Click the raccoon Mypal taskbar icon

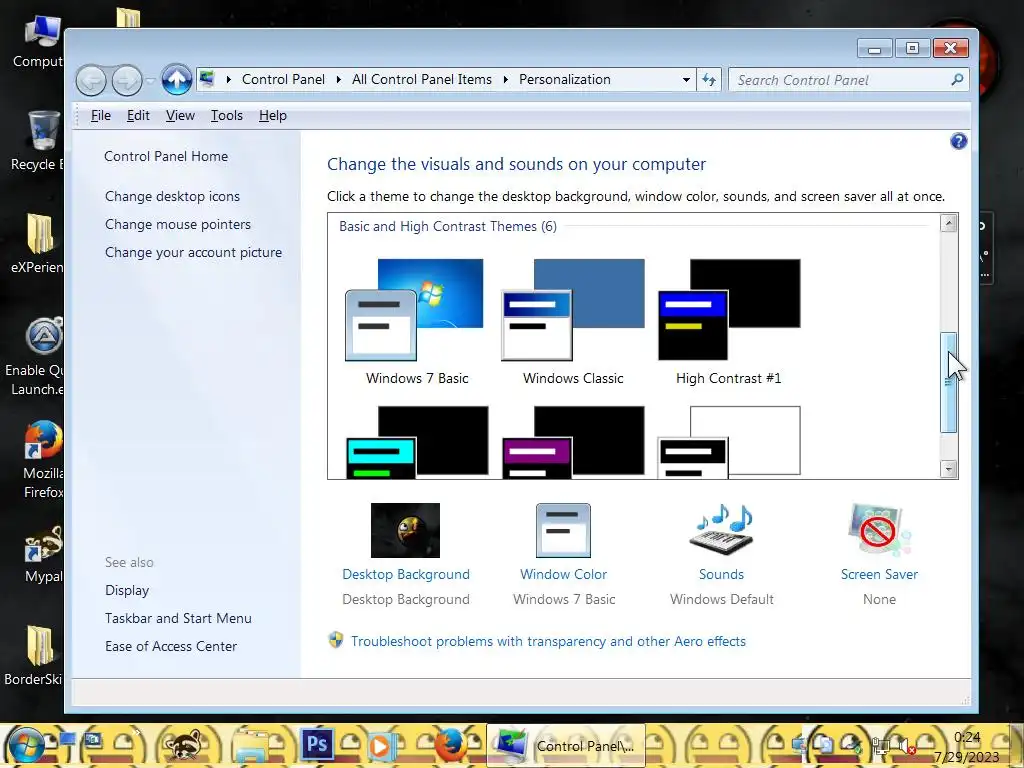[185, 745]
